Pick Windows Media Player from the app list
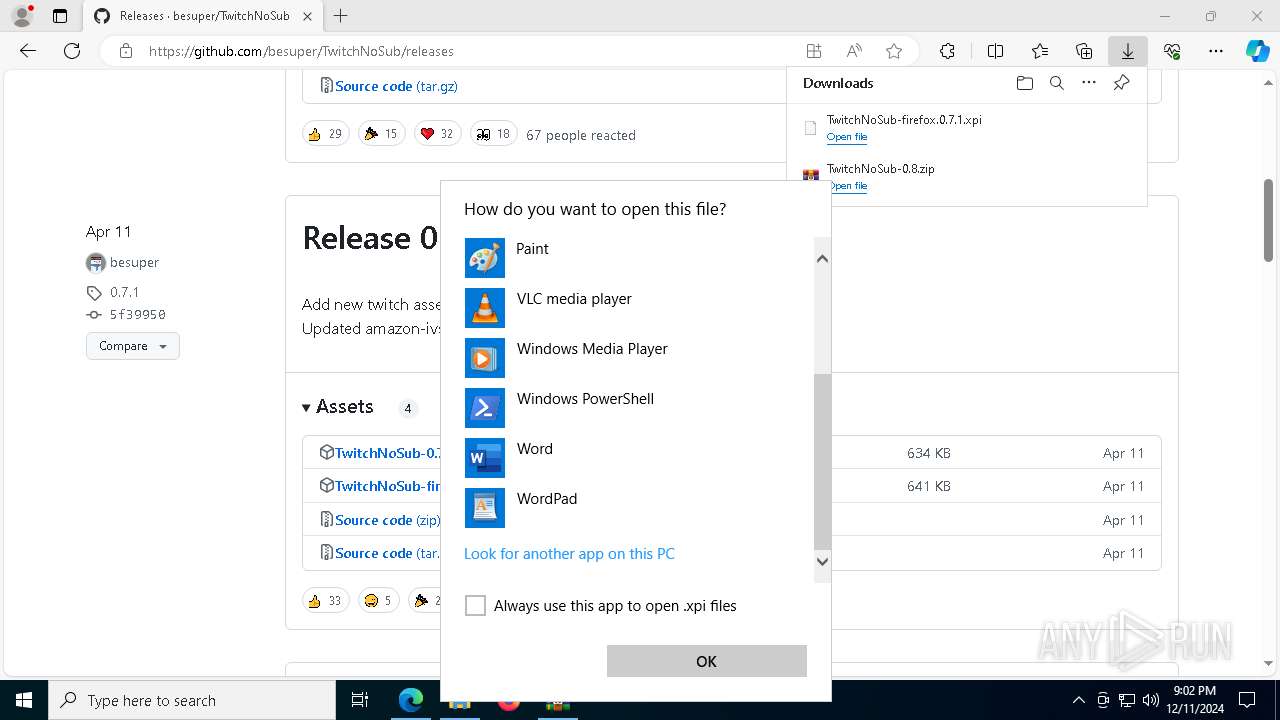1280x720 pixels. (640, 358)
